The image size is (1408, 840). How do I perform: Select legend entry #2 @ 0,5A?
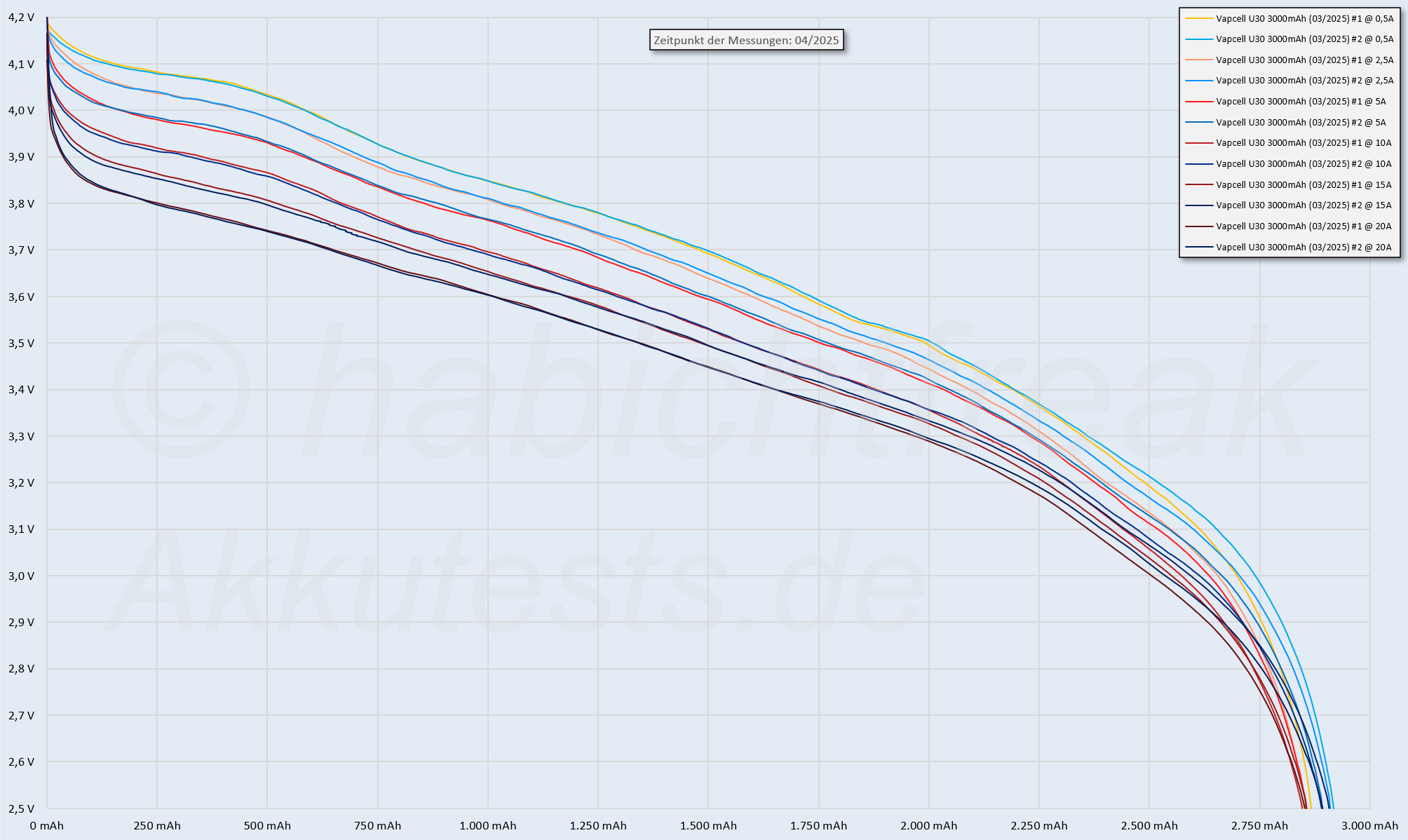point(1304,39)
